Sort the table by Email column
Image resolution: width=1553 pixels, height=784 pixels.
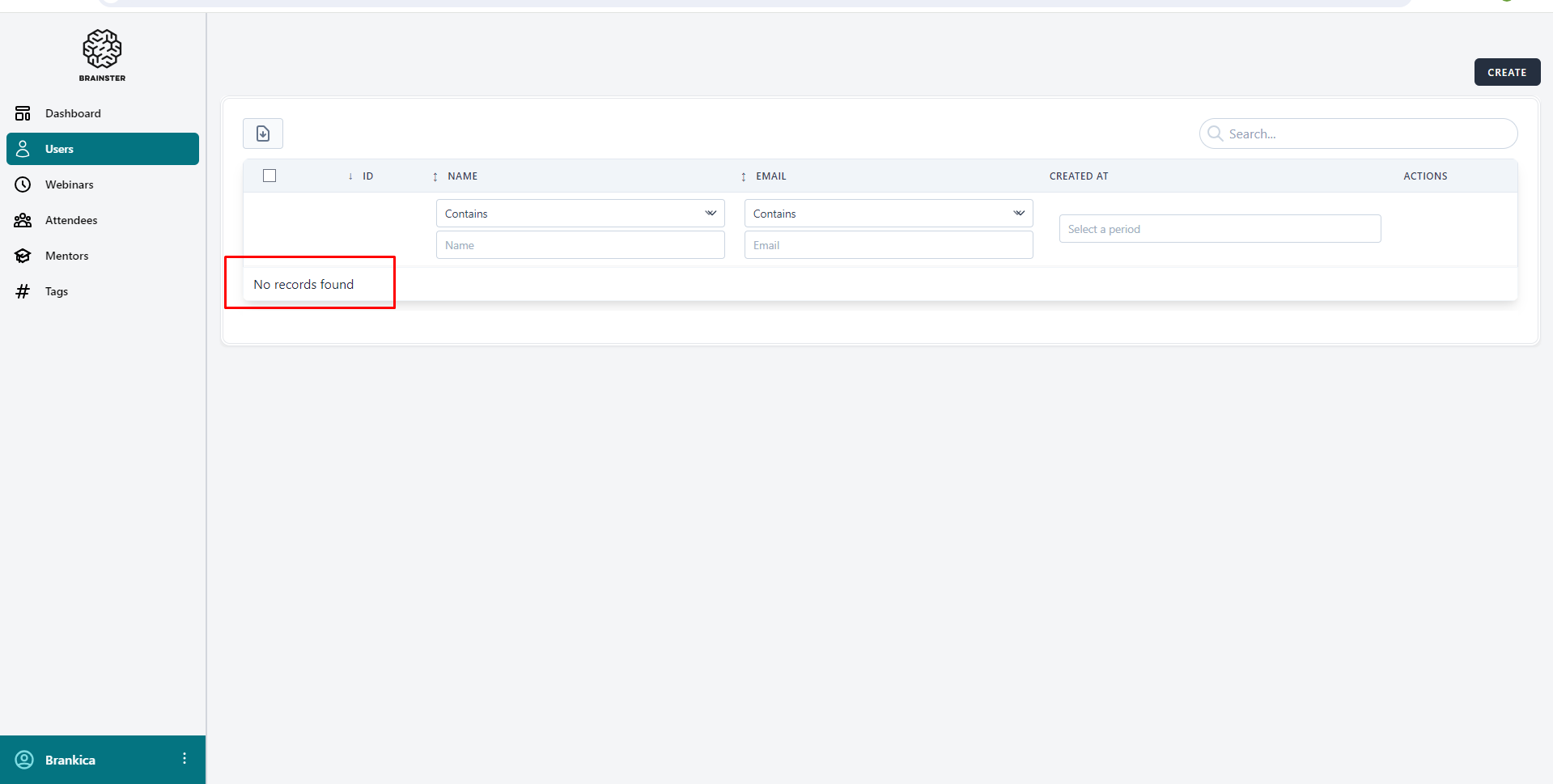coord(770,176)
